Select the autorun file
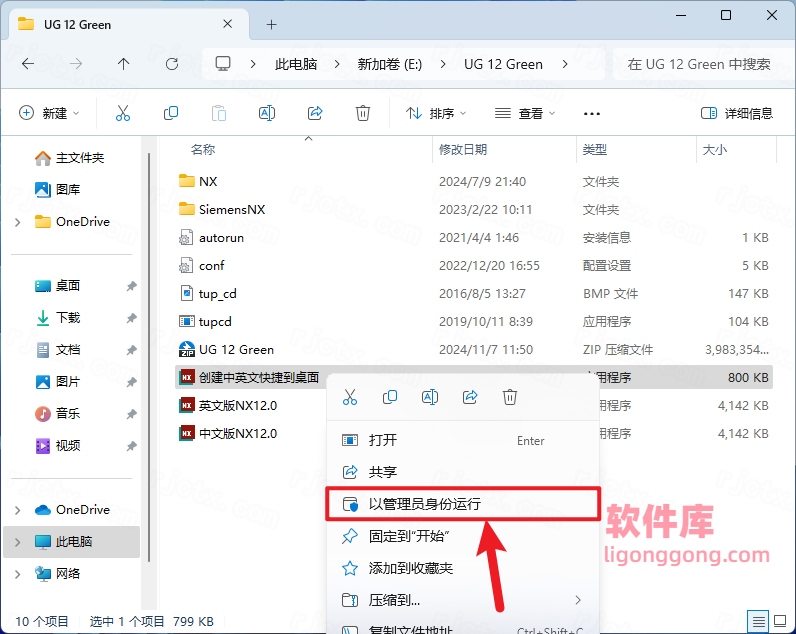796x634 pixels. [474, 237]
